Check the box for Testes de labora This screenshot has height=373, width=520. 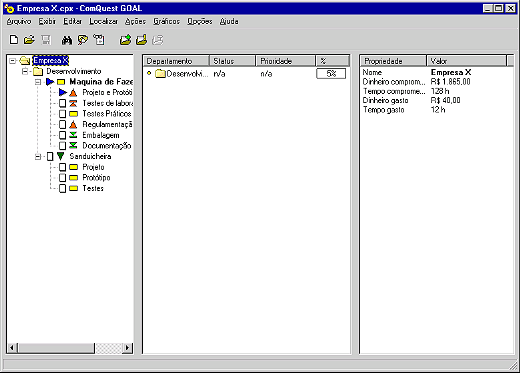coord(62,103)
